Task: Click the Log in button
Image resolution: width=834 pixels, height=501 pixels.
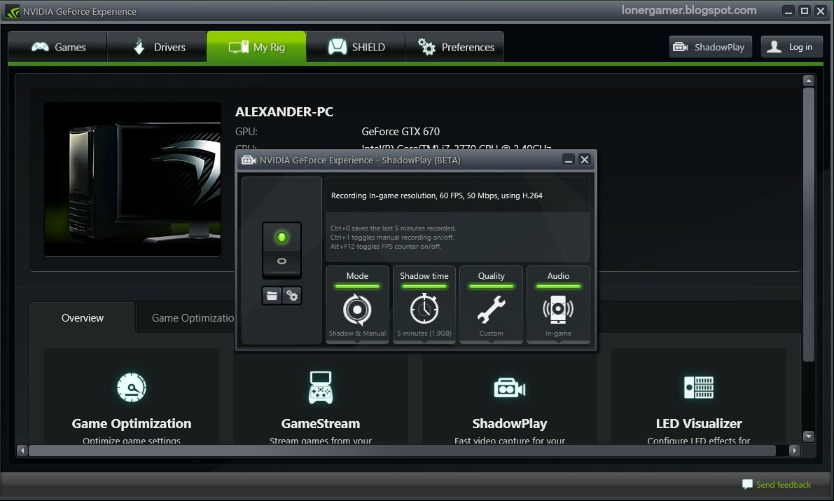Action: click(x=791, y=47)
